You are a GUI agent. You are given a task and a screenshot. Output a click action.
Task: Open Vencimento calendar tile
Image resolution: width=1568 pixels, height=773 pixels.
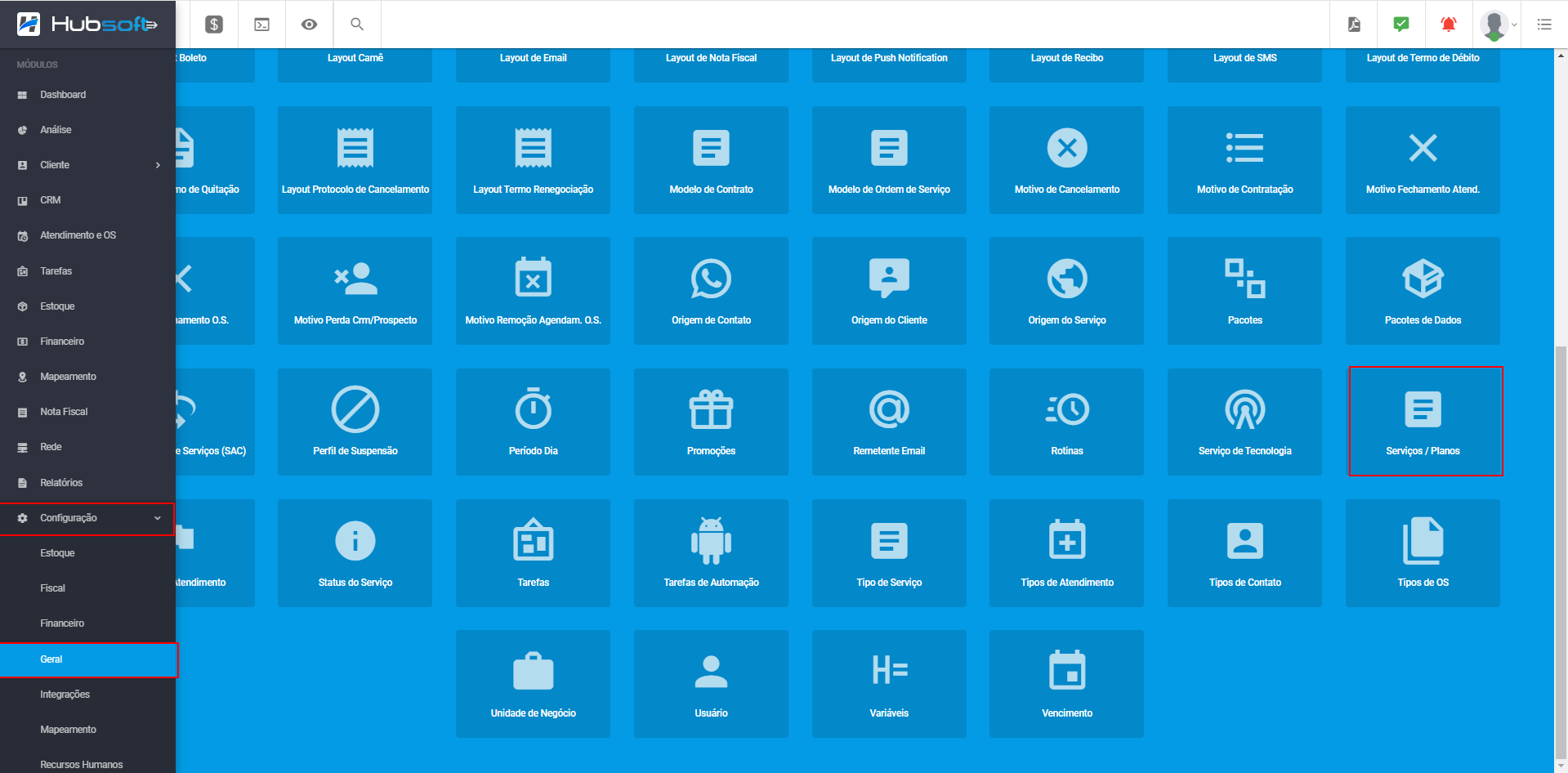click(x=1067, y=684)
